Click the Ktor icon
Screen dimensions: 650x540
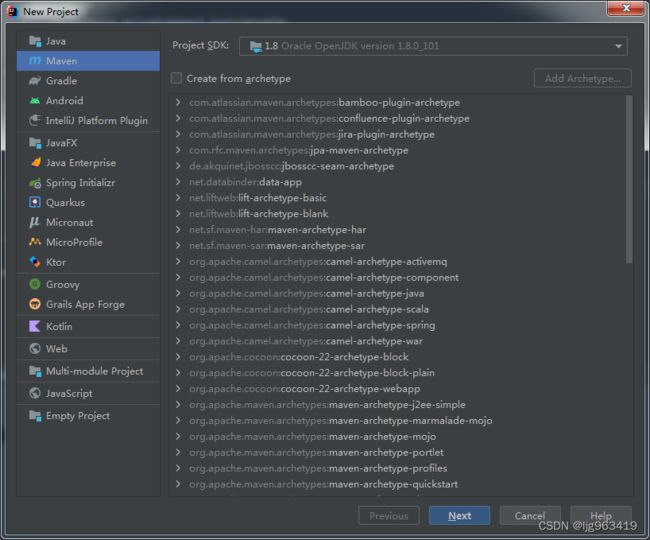[x=35, y=262]
